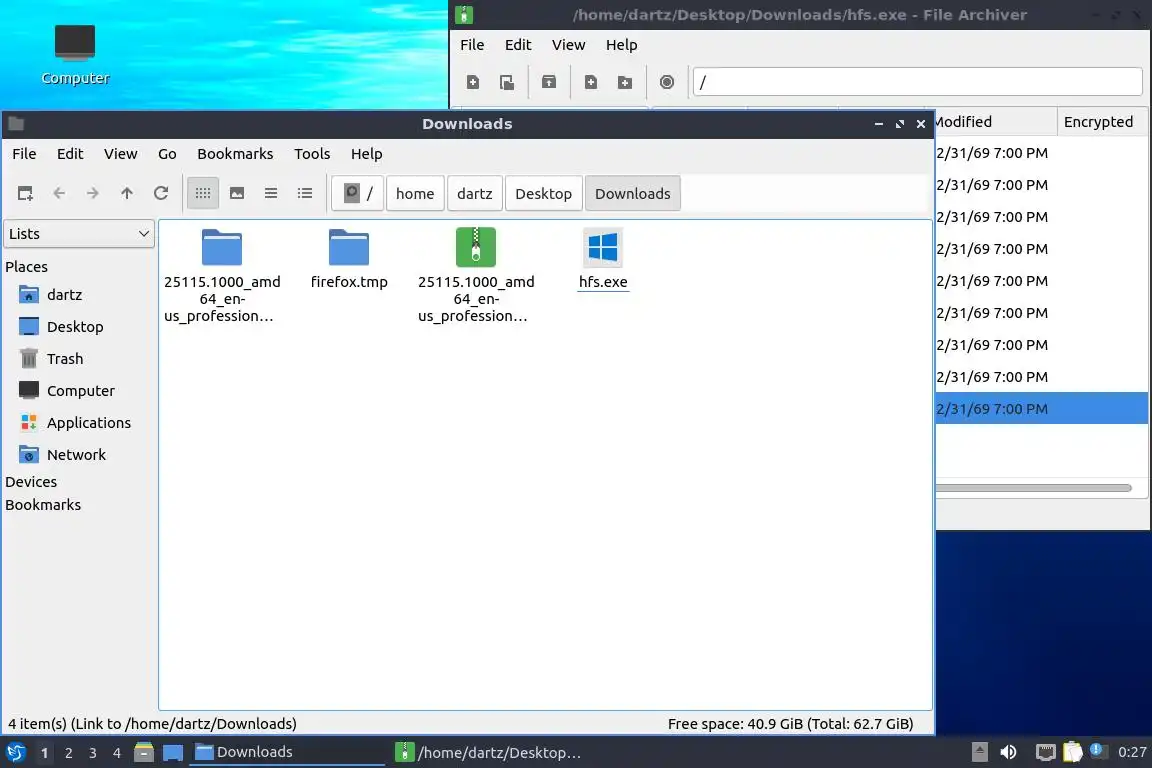Image resolution: width=1152 pixels, height=768 pixels.
Task: Open the Computer desktop icon
Action: pyautogui.click(x=75, y=54)
